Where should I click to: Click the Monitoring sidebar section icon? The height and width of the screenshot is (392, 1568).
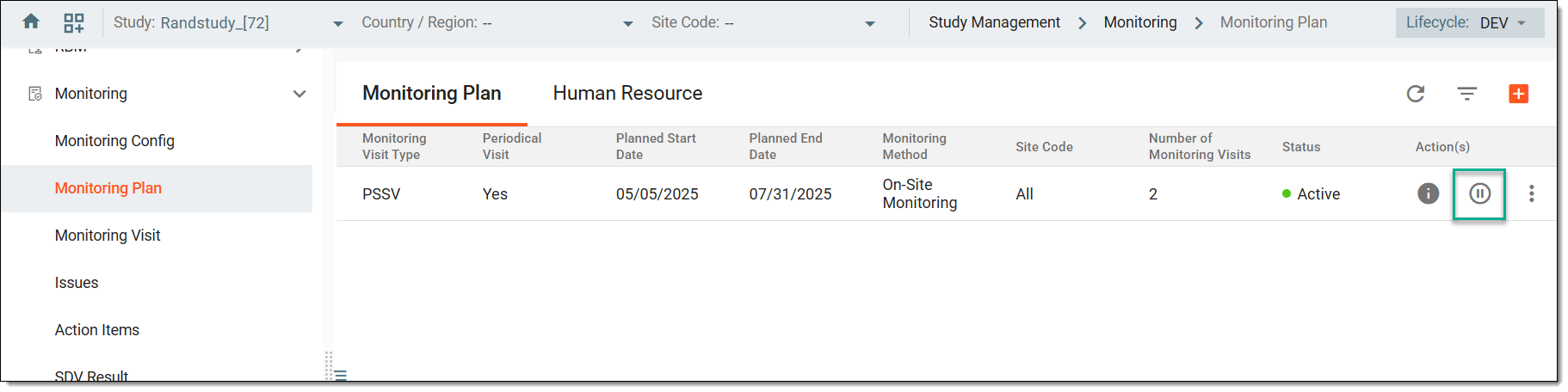(35, 94)
